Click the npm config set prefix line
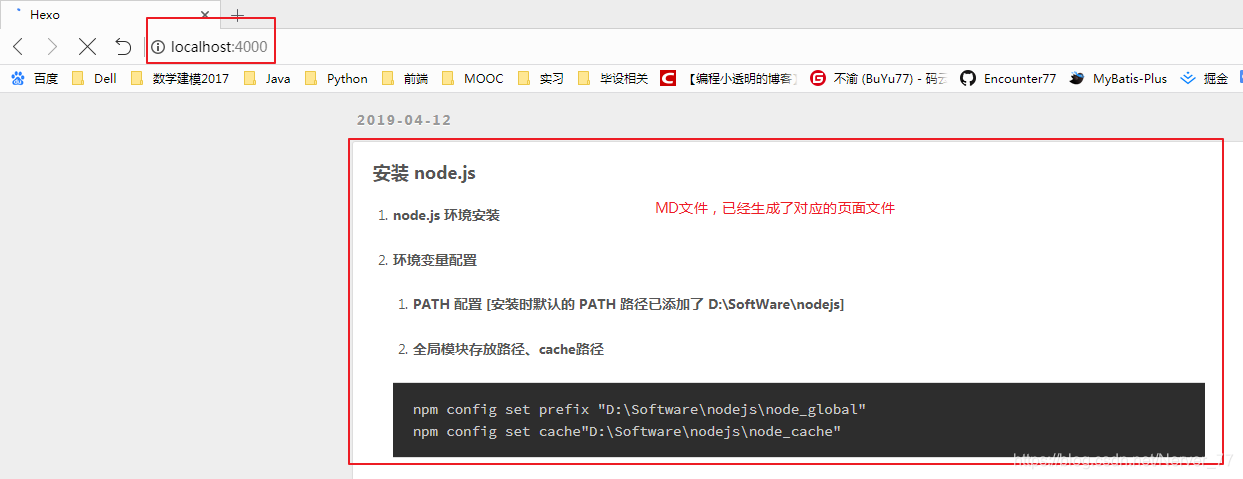Viewport: 1243px width, 479px height. 639,410
